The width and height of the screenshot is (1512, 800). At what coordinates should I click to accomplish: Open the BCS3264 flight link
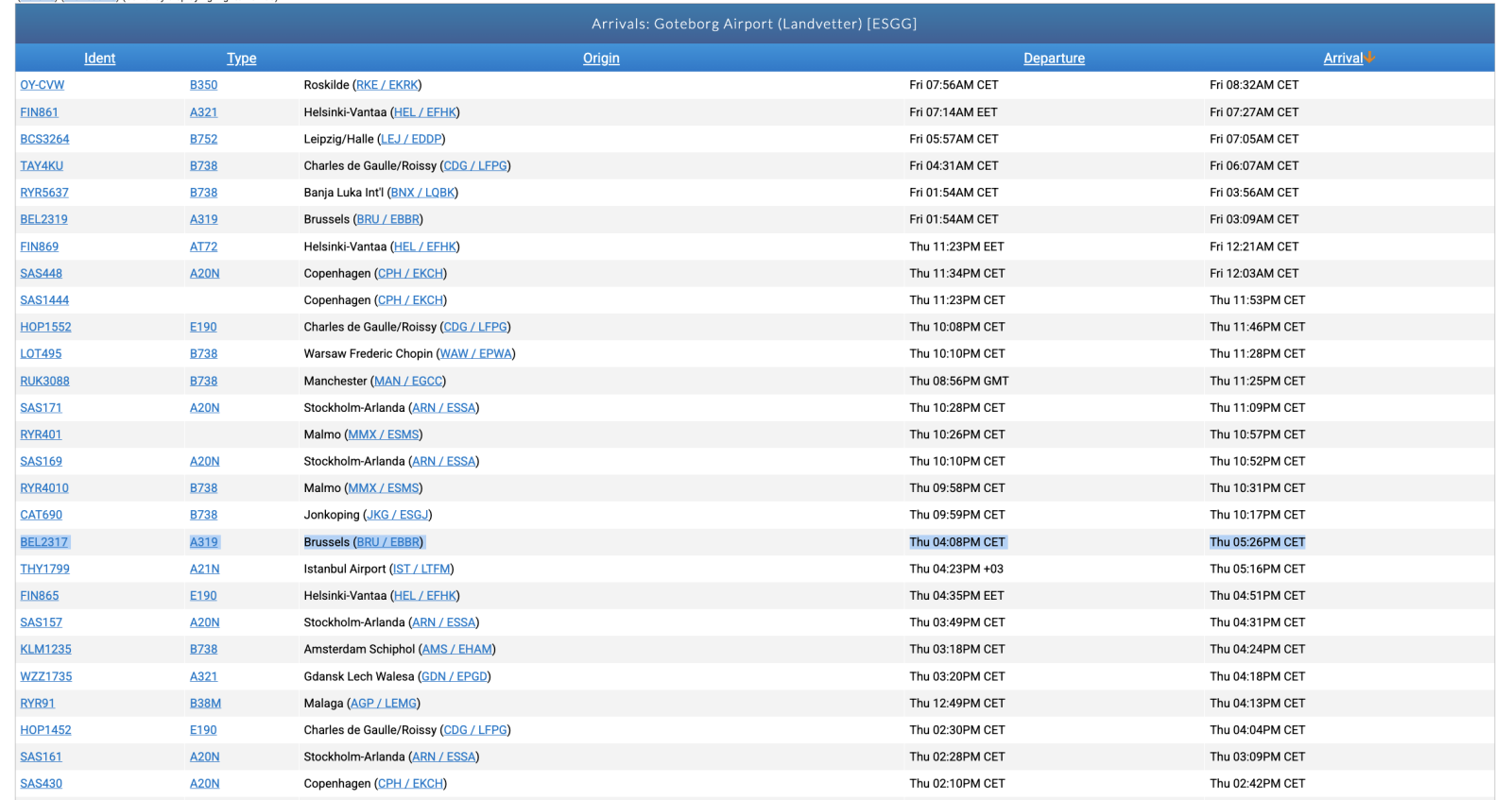tap(44, 139)
